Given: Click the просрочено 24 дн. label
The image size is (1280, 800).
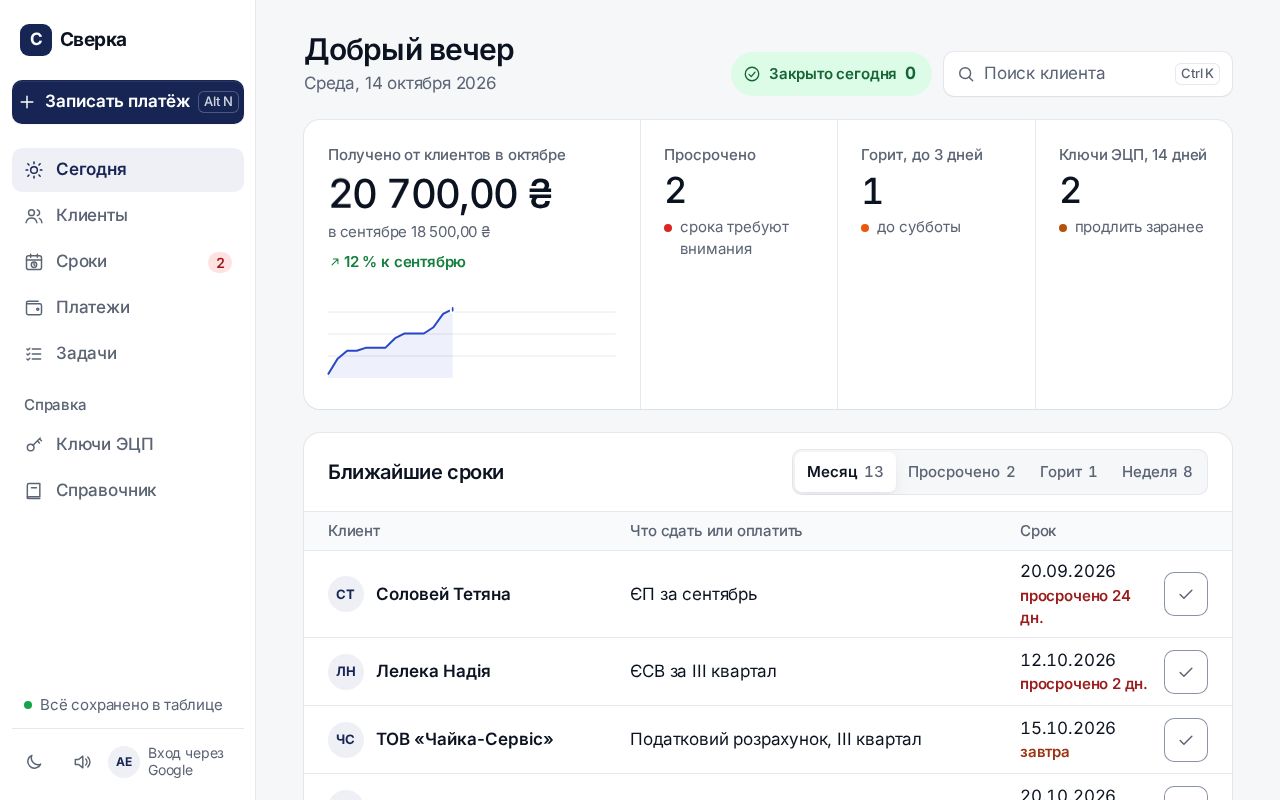Looking at the screenshot, I should 1075,607.
